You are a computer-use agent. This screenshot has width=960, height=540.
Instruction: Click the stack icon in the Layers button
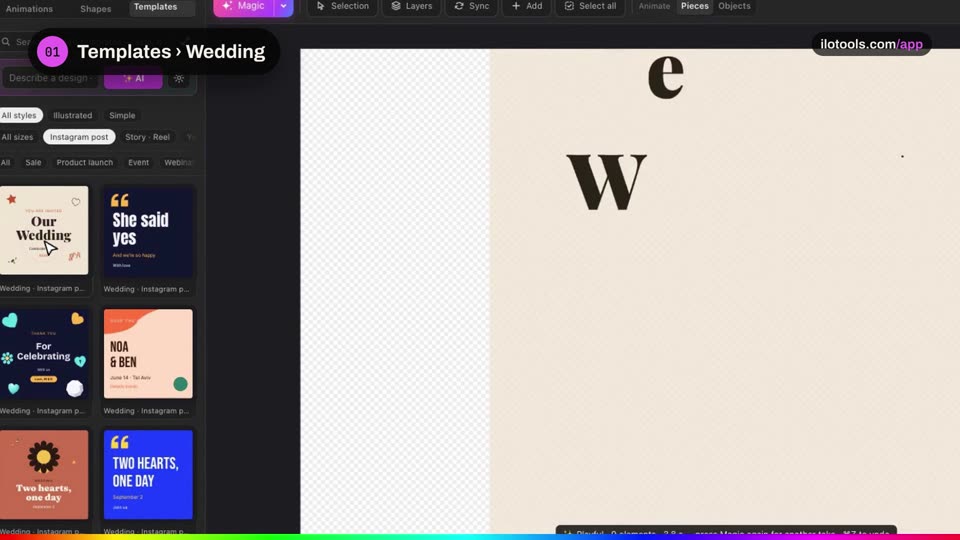[x=396, y=6]
